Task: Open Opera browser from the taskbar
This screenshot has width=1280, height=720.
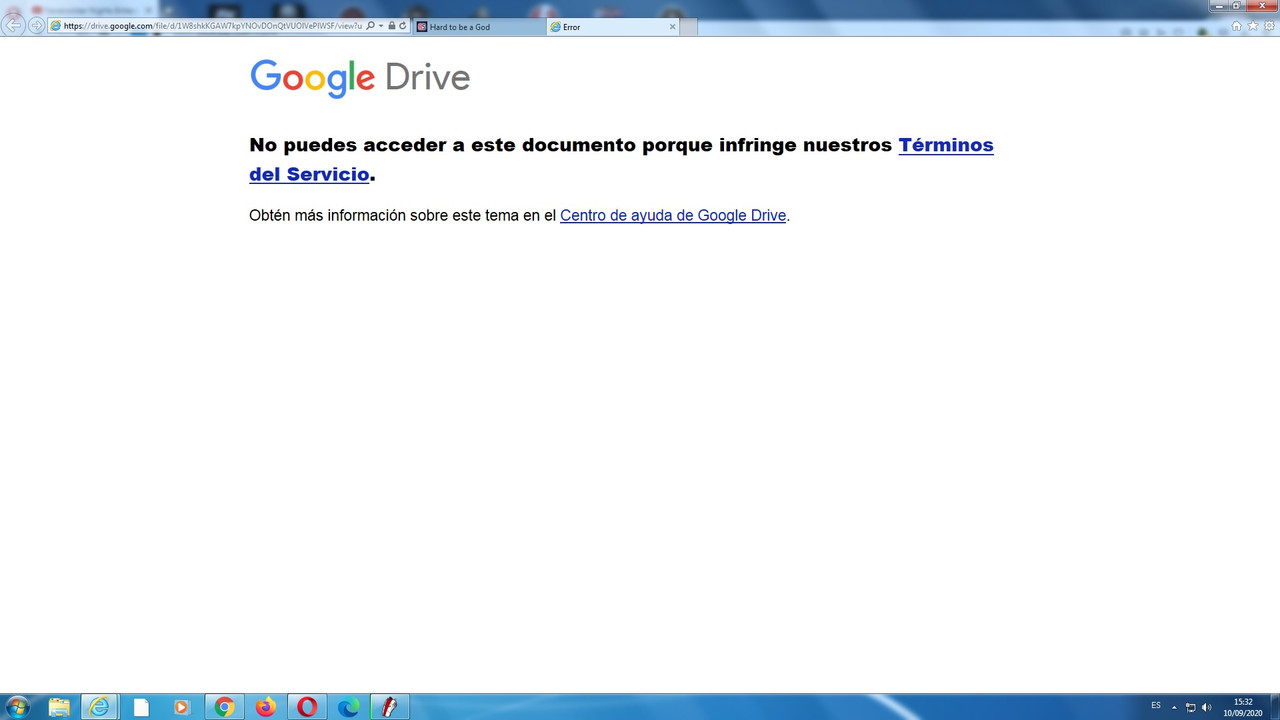Action: click(x=307, y=707)
